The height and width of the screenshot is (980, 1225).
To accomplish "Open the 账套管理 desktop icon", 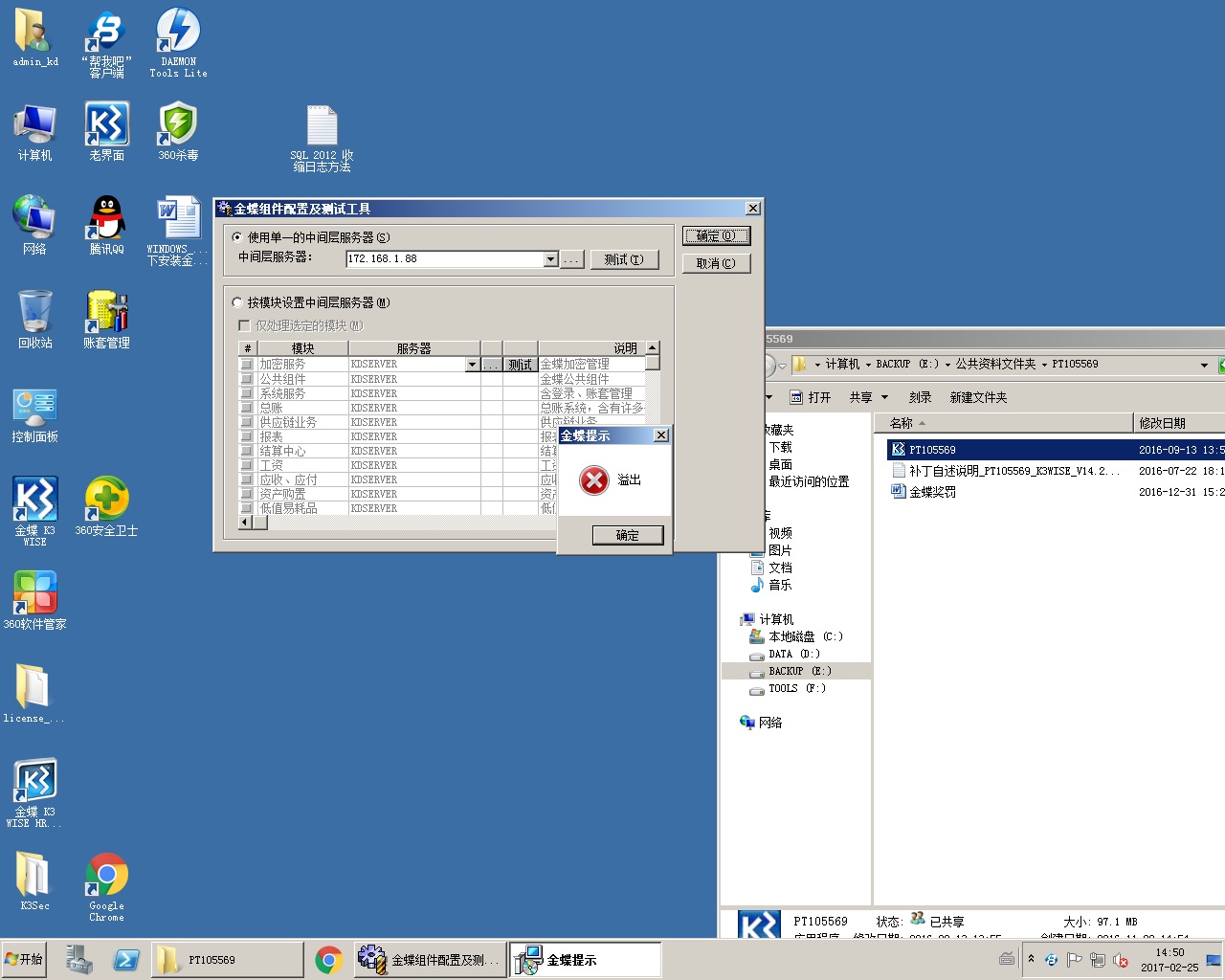I will coord(106,320).
